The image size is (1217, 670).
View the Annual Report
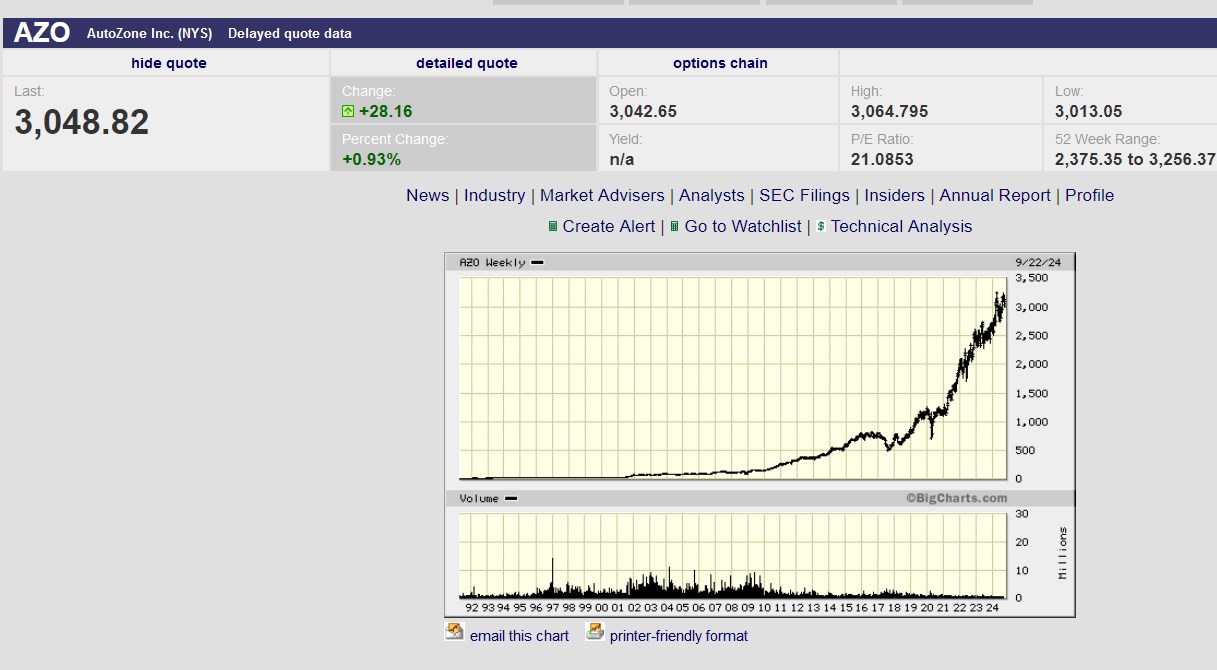click(x=995, y=195)
